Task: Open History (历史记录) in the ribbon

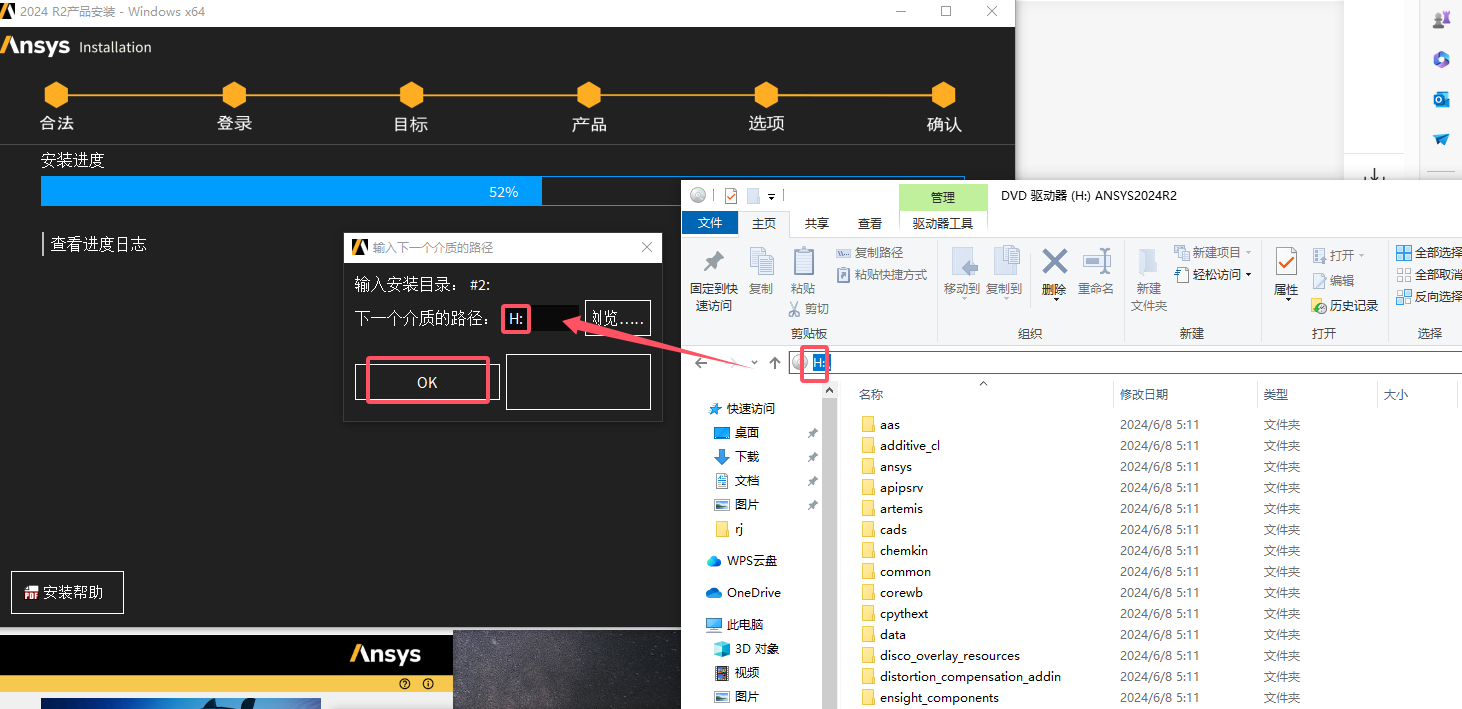Action: (x=1345, y=305)
